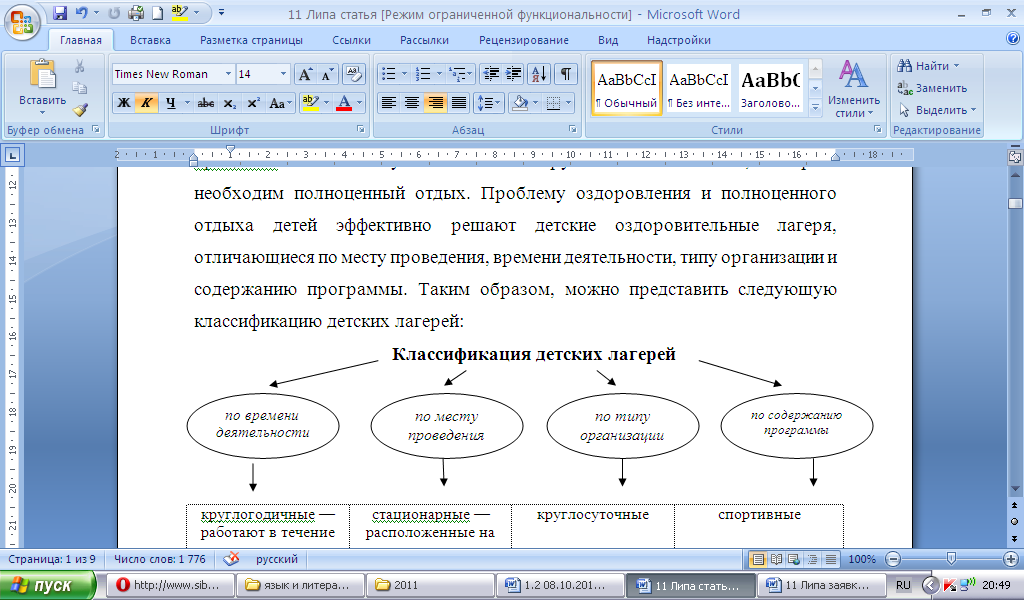This screenshot has height=600, width=1024.
Task: Expand numbered list options
Action: (x=439, y=74)
